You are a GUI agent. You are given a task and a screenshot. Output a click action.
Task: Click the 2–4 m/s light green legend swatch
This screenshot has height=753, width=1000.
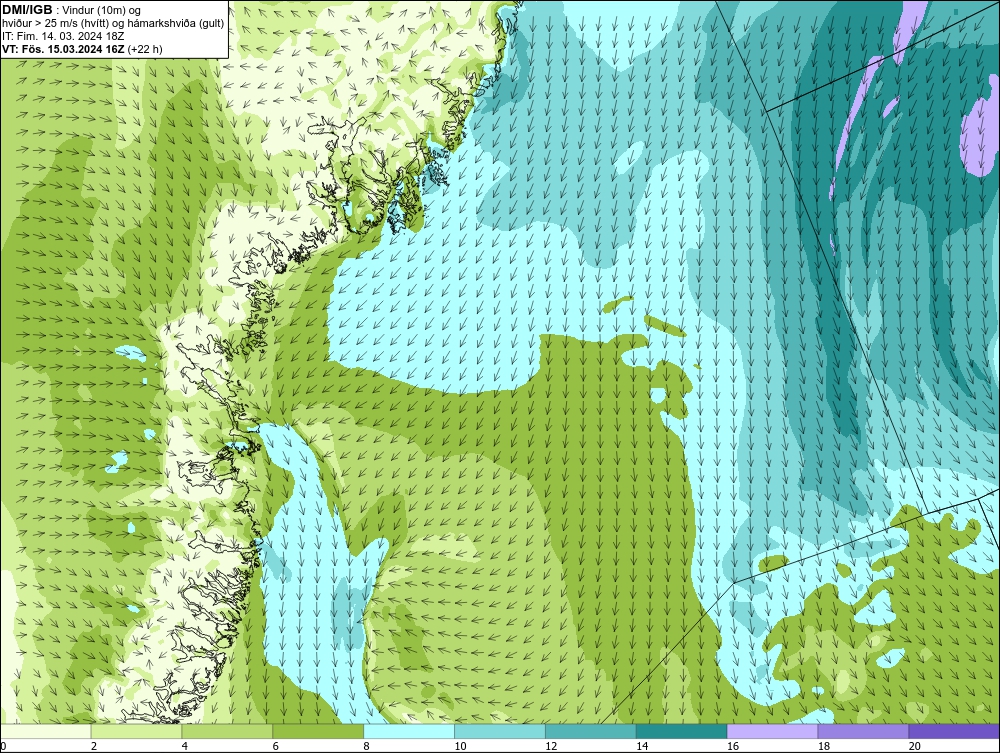tap(136, 731)
